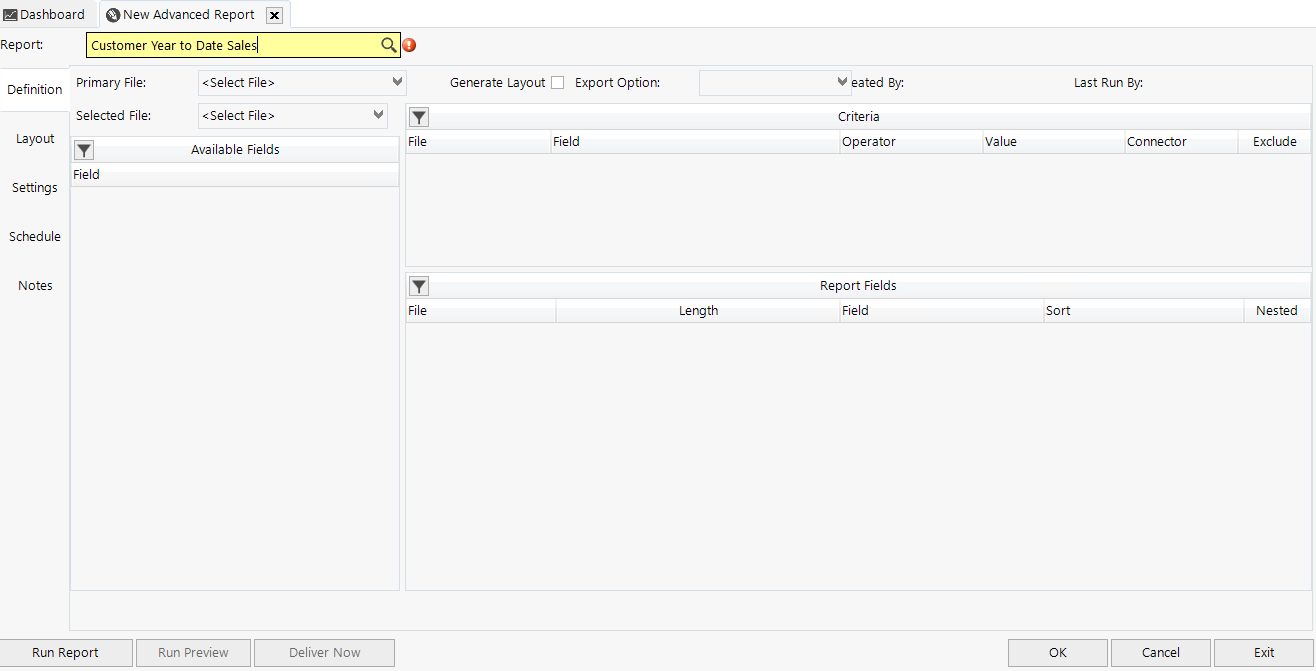Switch to the Layout tab
Viewport: 1316px width, 671px height.
(35, 138)
